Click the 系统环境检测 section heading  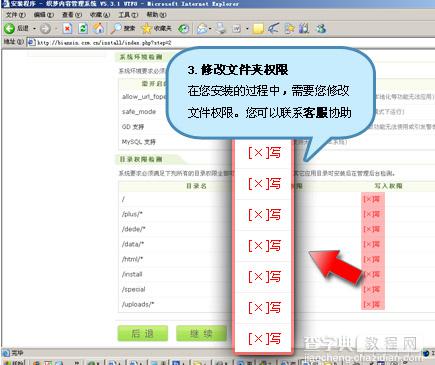[x=141, y=57]
